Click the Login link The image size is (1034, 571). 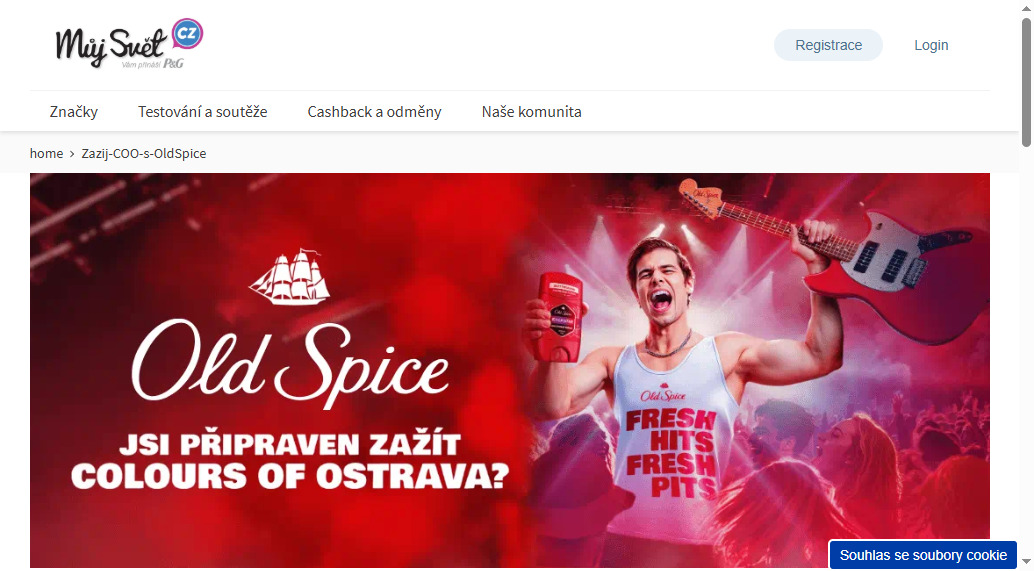click(x=931, y=45)
